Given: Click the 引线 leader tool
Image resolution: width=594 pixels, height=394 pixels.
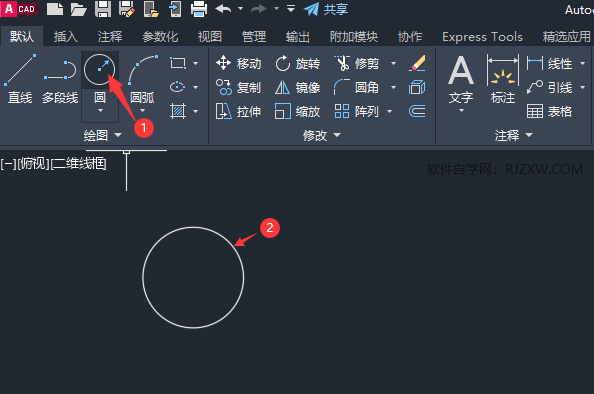Looking at the screenshot, I should click(x=549, y=88).
